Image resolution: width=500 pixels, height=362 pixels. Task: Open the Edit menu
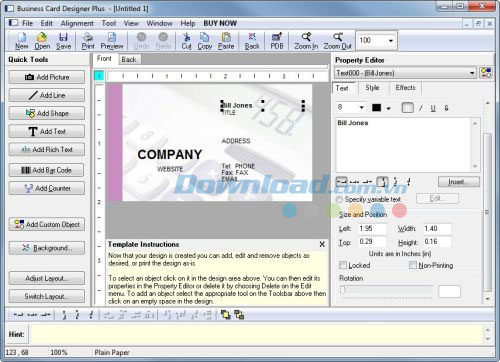click(x=47, y=23)
